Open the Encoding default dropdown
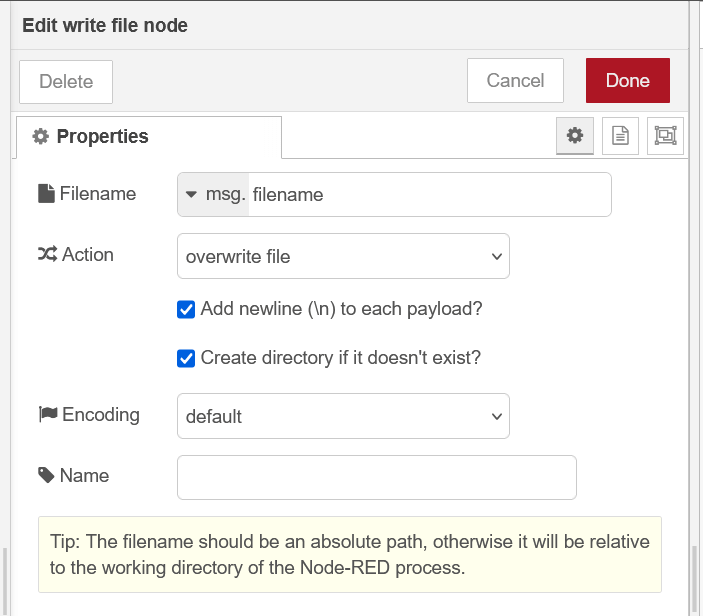 343,416
